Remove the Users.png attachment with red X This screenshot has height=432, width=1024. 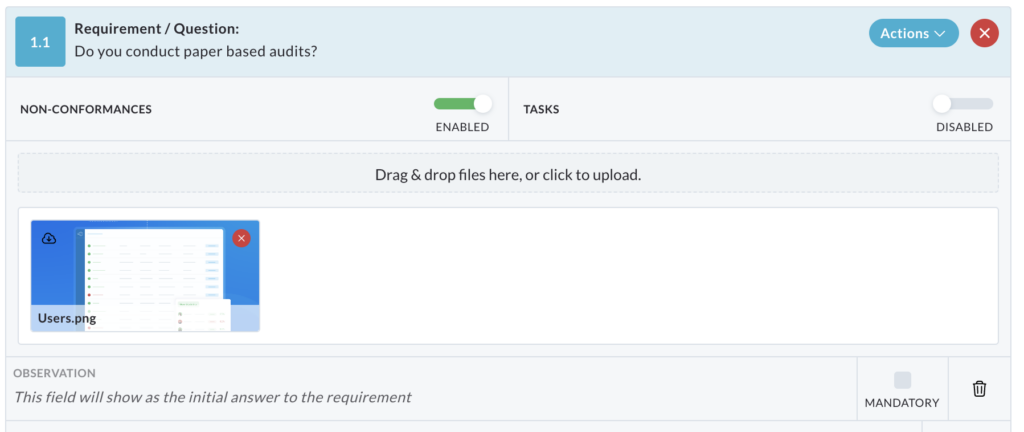(242, 239)
